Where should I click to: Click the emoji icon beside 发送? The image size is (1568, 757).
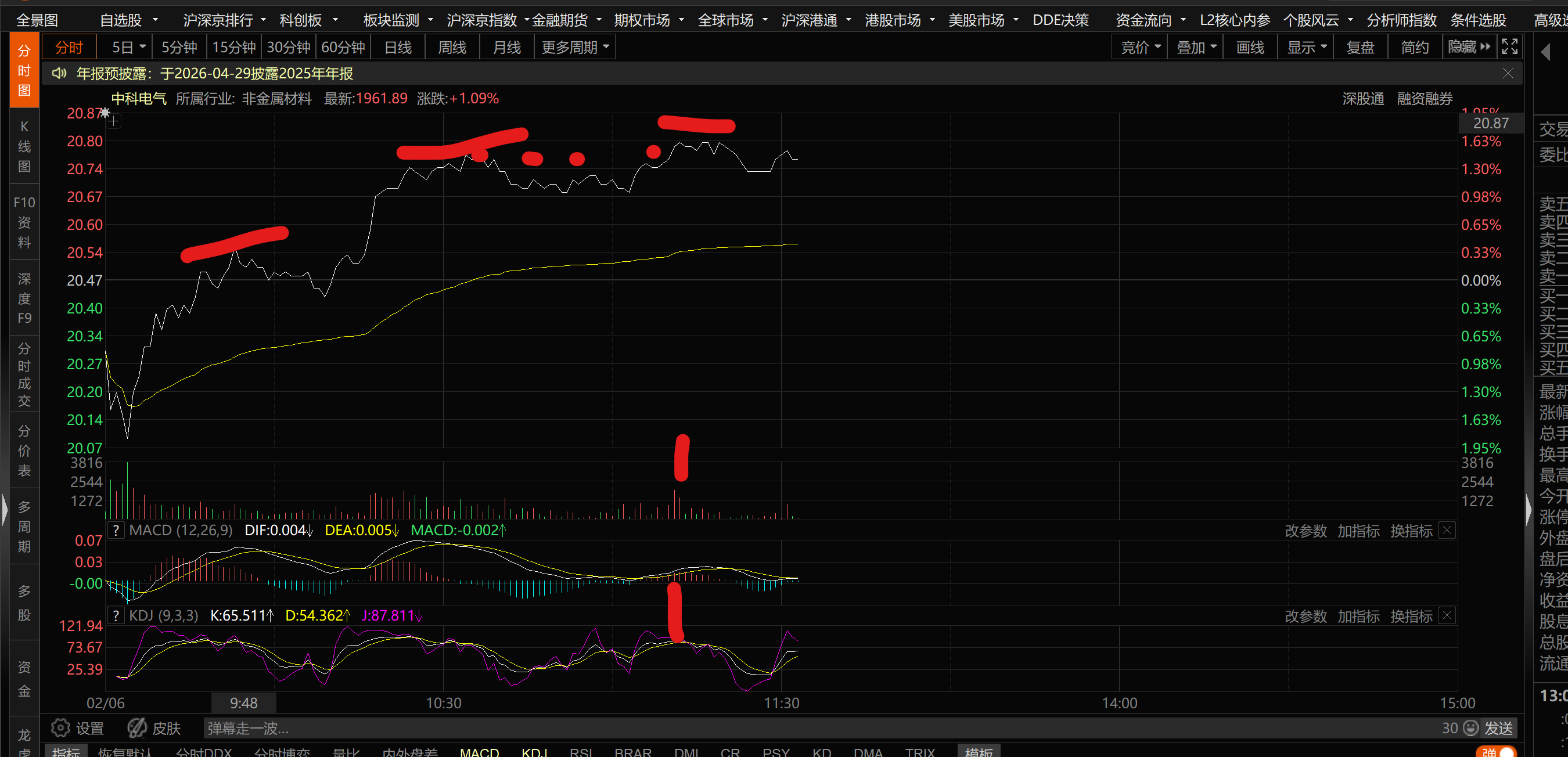click(x=1470, y=728)
